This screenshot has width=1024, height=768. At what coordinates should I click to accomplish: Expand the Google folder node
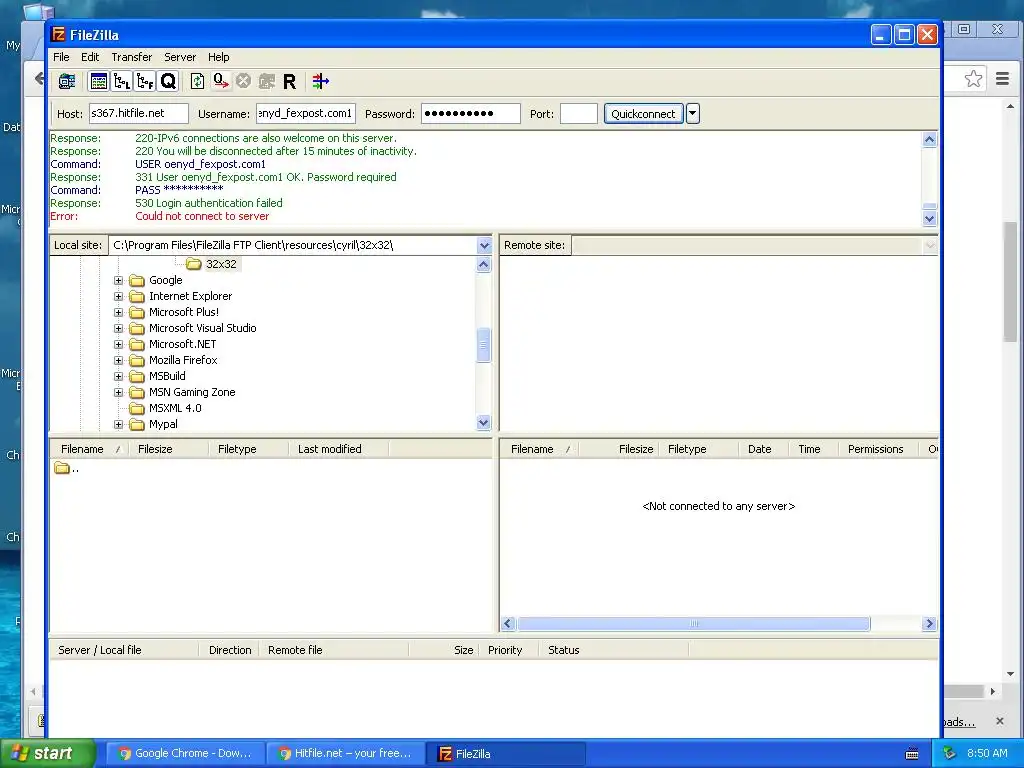(x=118, y=280)
